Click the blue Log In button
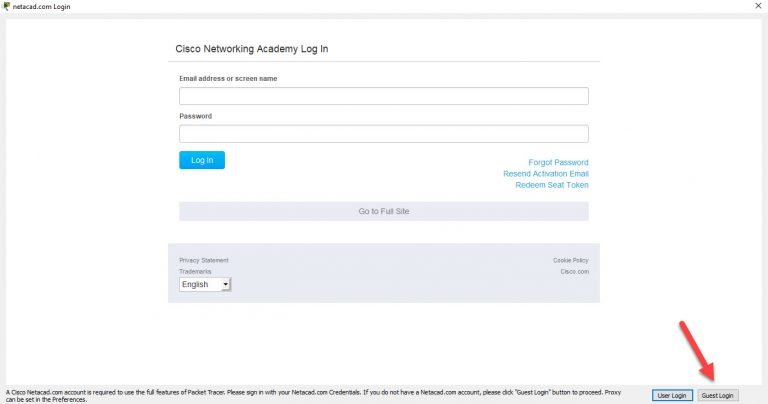 202,160
